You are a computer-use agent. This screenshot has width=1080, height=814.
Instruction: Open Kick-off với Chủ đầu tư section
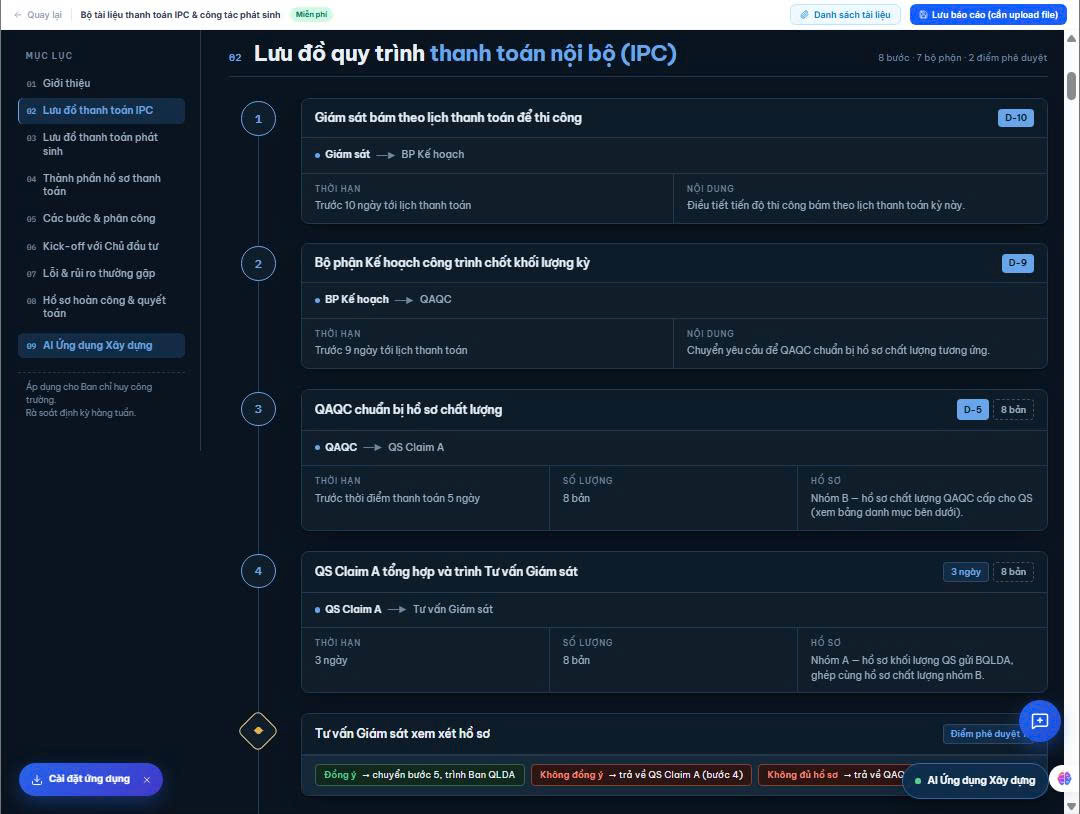click(101, 246)
